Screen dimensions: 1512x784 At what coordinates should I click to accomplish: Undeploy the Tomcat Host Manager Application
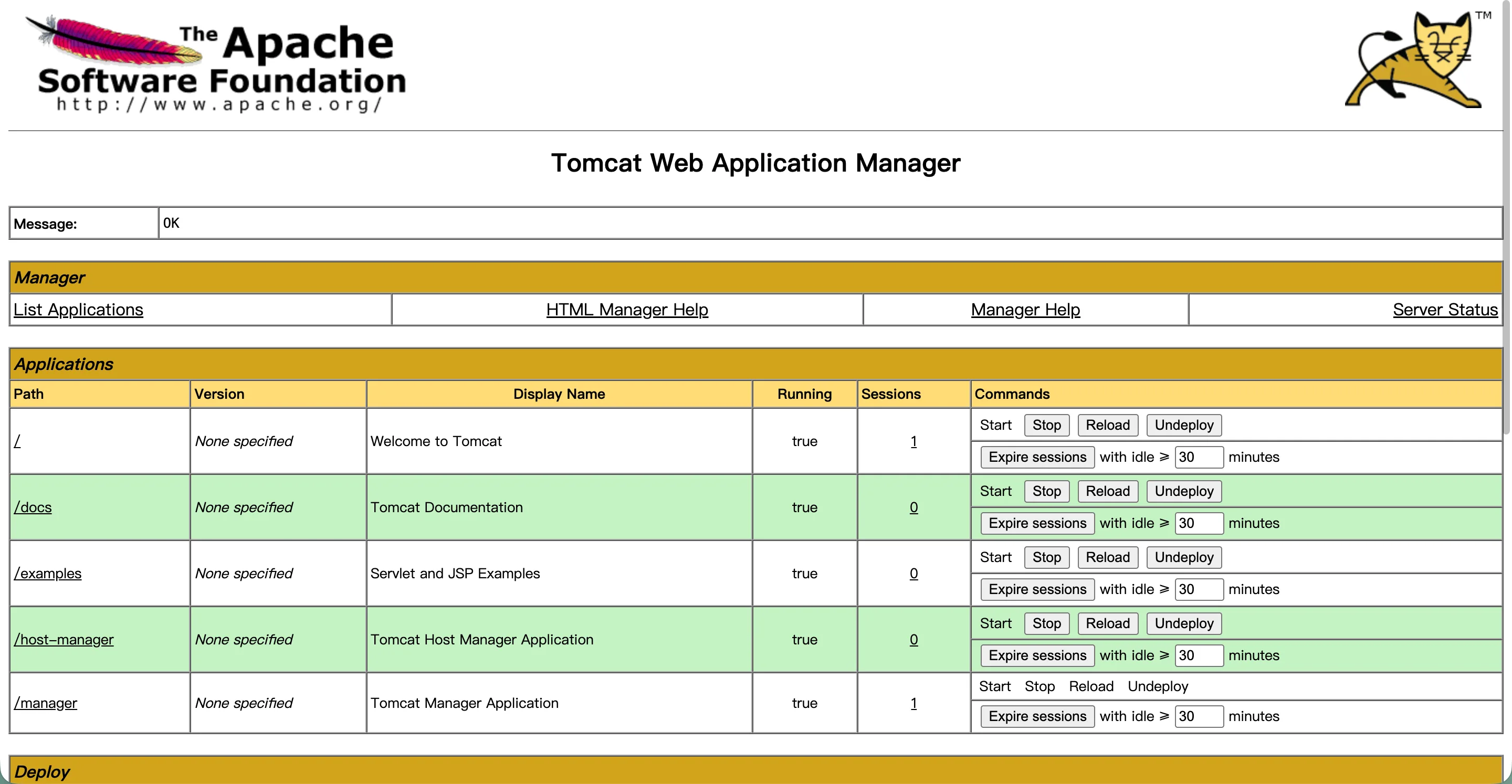click(x=1184, y=623)
